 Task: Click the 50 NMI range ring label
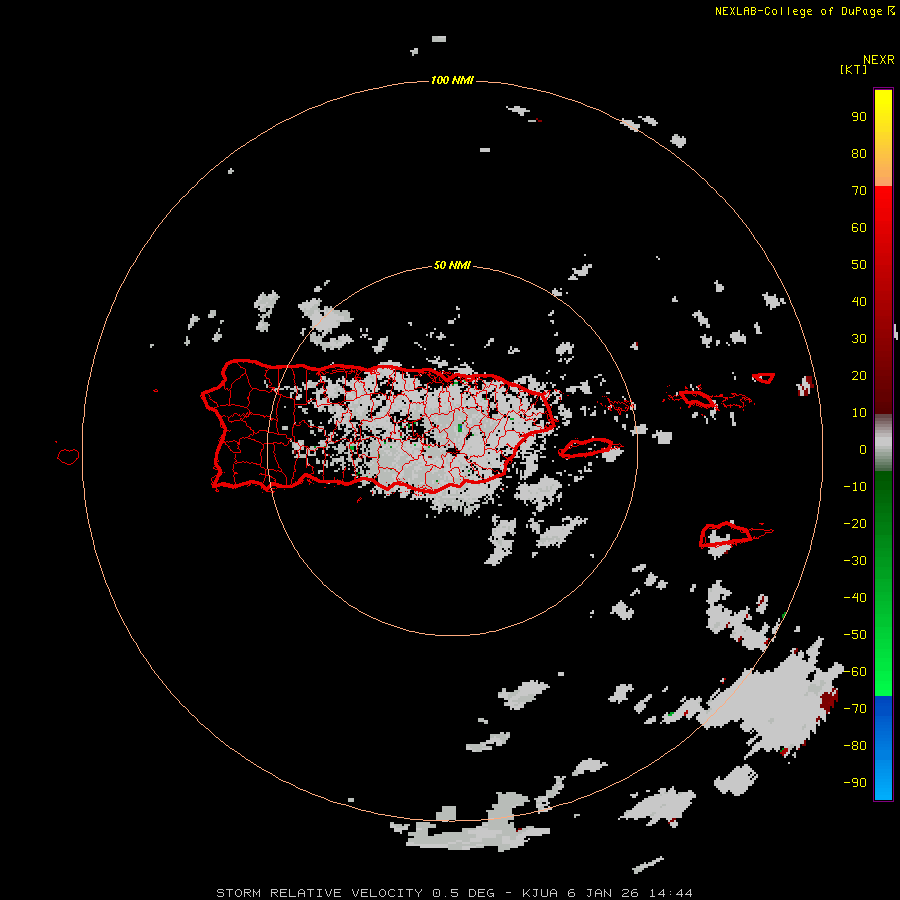tap(452, 265)
